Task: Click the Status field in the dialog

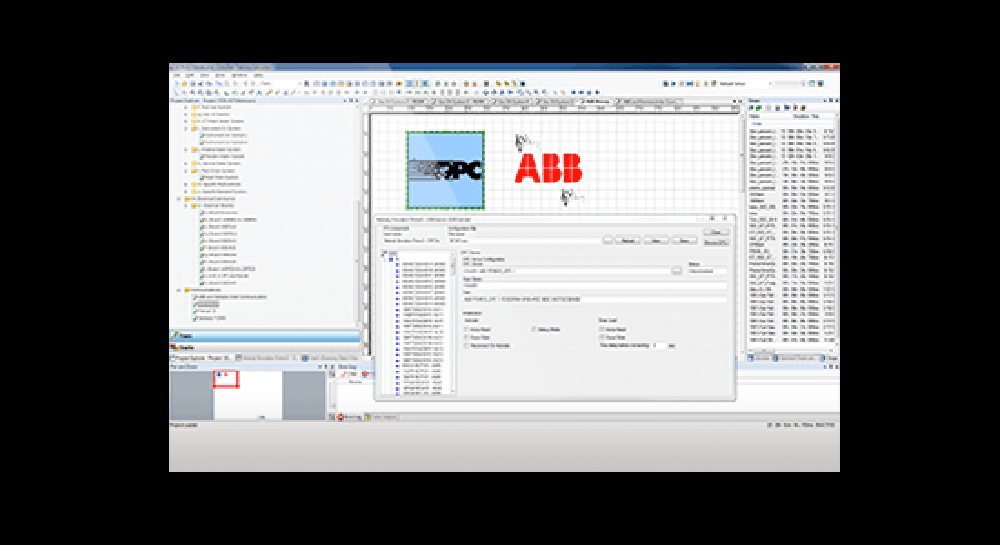Action: [707, 271]
